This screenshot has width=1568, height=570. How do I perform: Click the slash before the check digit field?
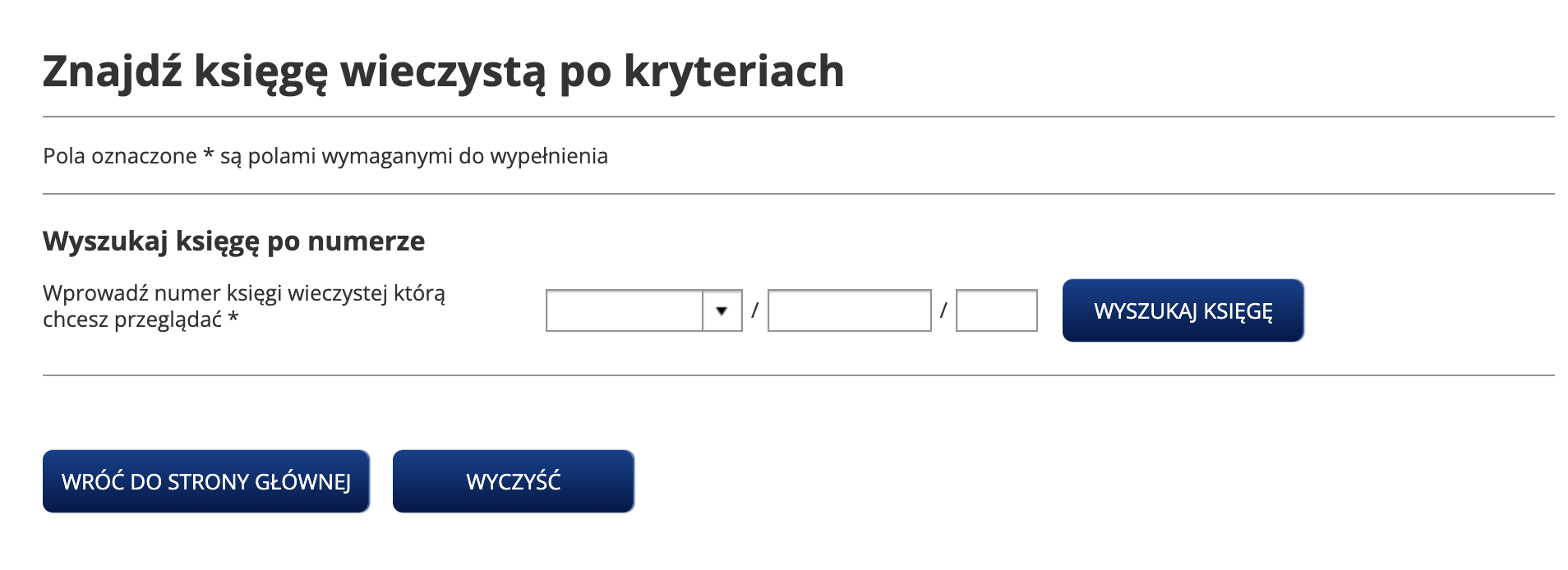[x=943, y=311]
